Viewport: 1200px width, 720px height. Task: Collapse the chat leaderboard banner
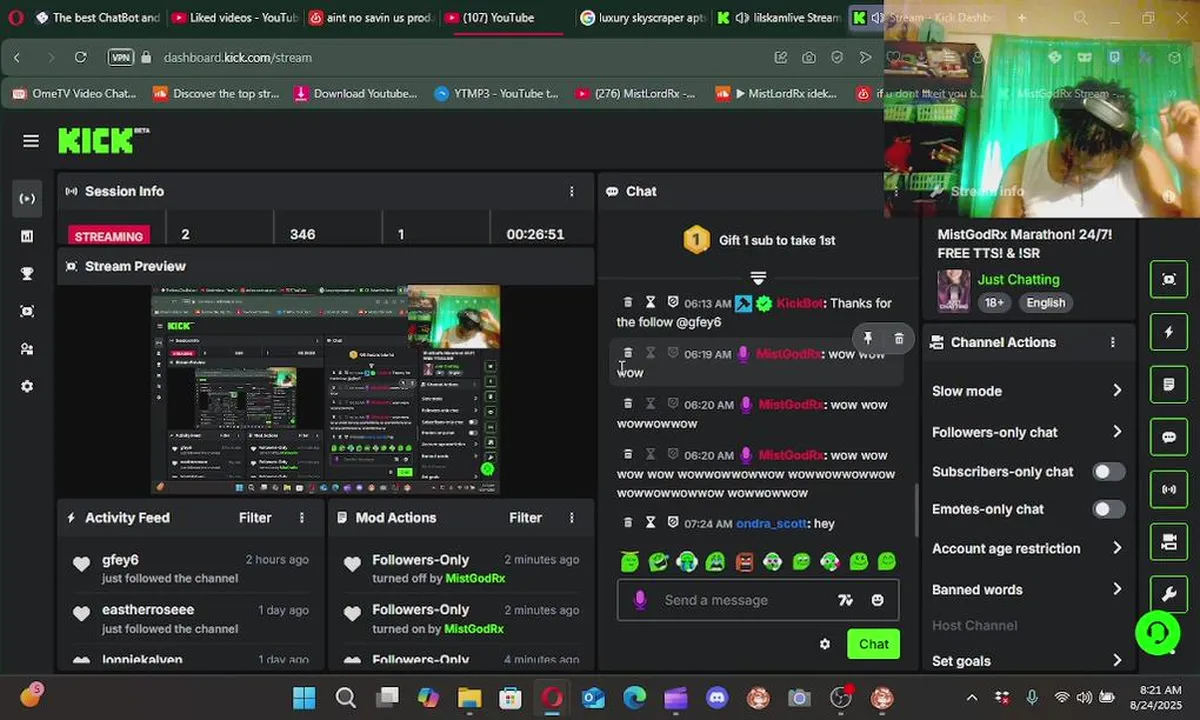[x=758, y=277]
